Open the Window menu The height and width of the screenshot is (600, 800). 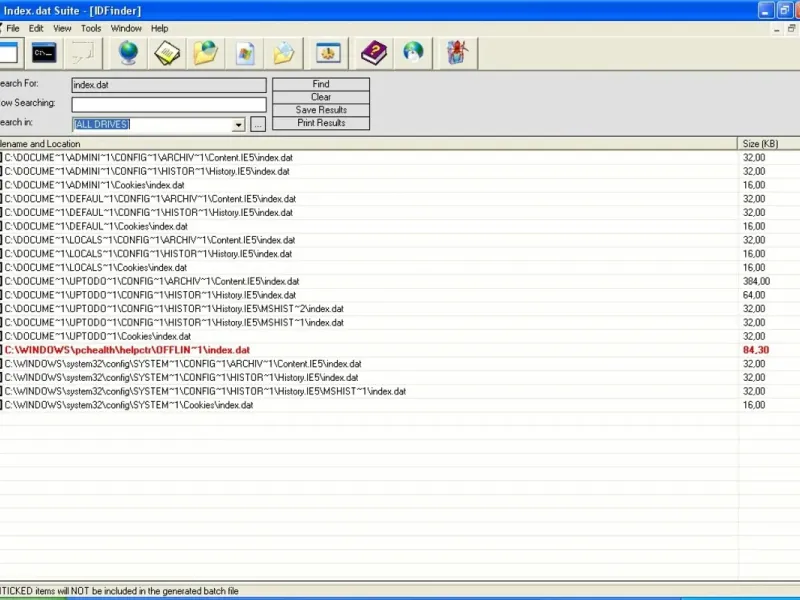(x=126, y=29)
